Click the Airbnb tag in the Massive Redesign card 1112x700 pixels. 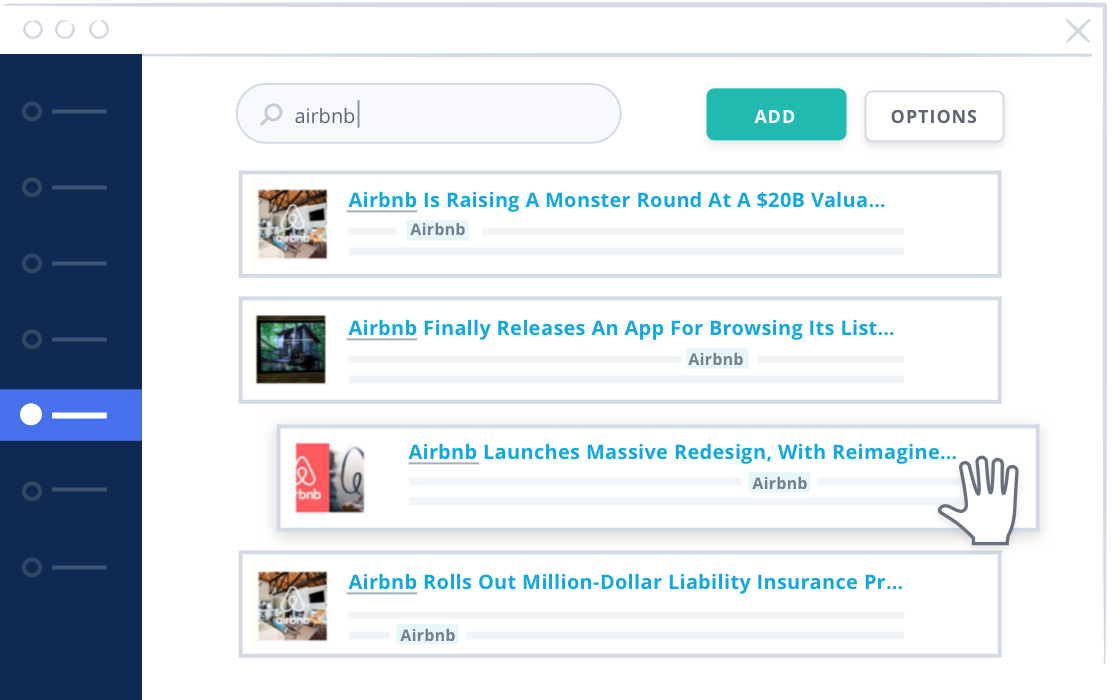point(779,483)
